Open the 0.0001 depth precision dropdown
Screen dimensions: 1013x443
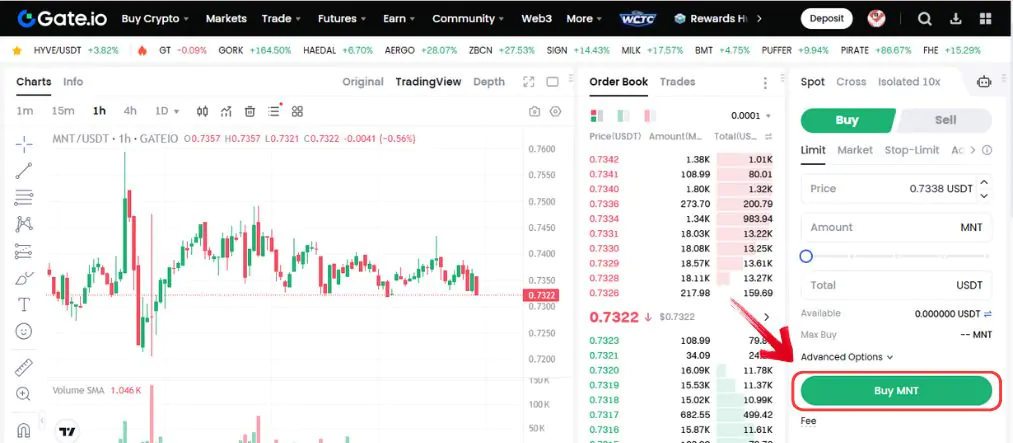(x=751, y=116)
